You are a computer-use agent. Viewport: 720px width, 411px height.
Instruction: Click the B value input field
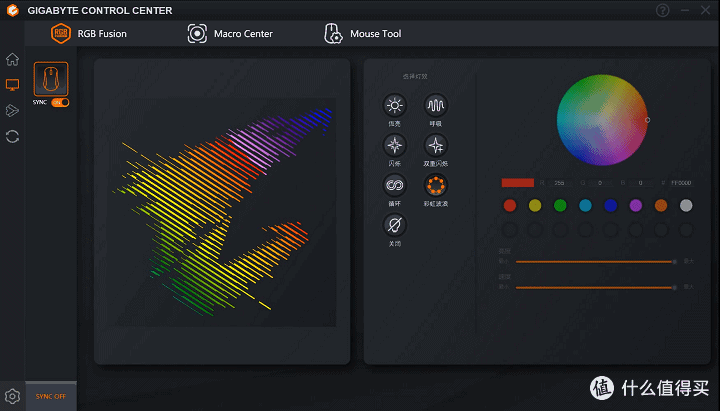coord(641,183)
